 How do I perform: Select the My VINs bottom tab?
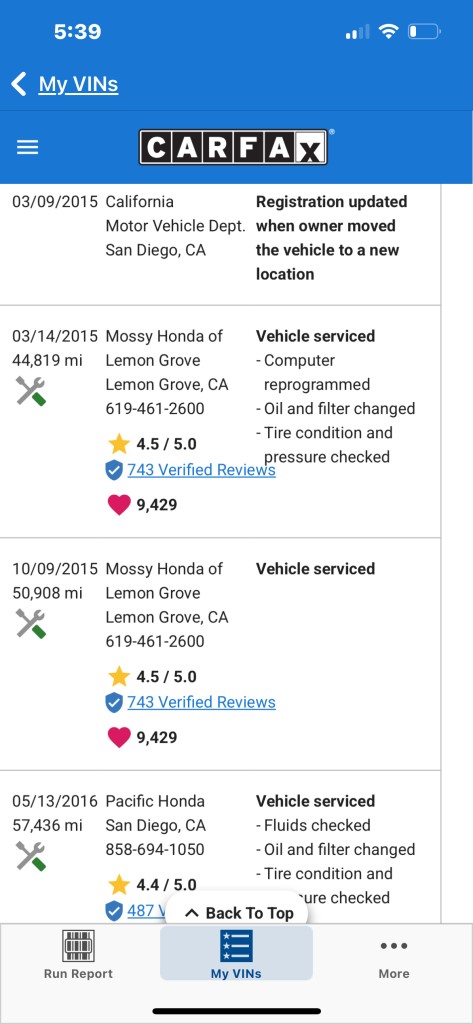tap(236, 953)
